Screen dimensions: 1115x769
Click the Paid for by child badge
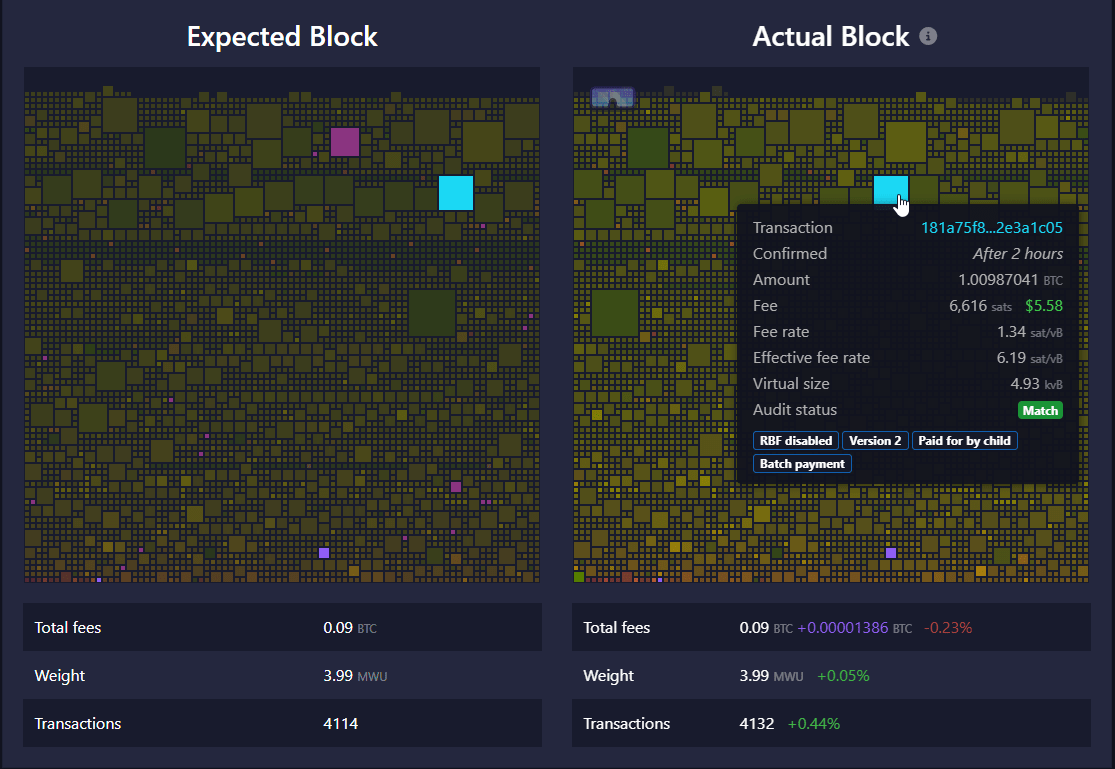(965, 441)
